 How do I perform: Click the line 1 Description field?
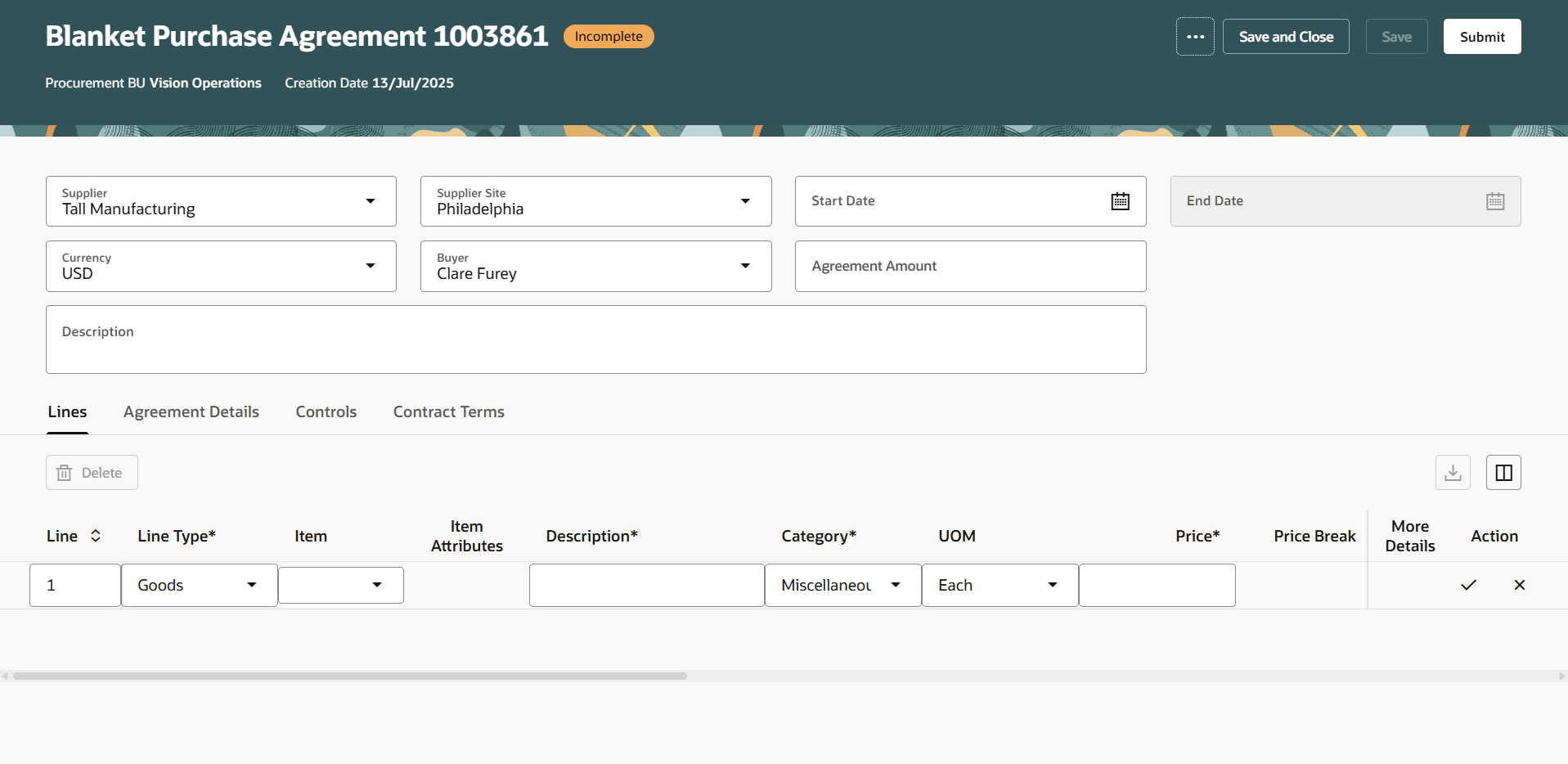(646, 585)
